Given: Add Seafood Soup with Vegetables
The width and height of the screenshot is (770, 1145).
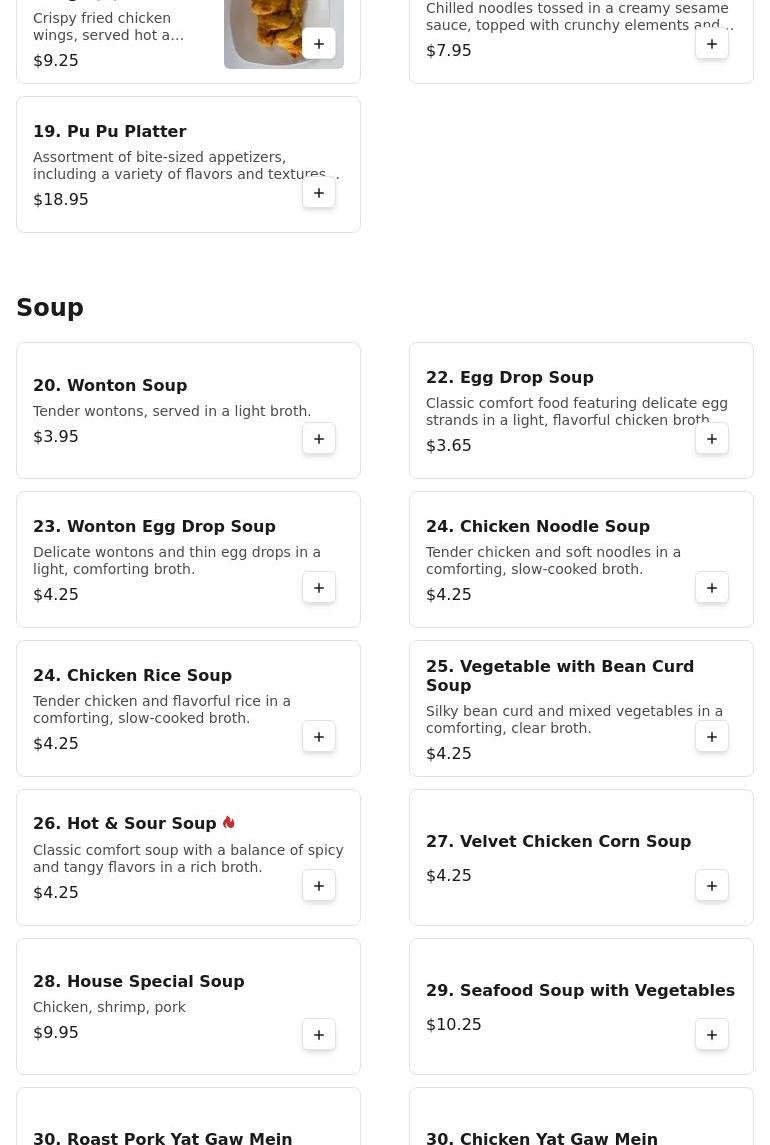Looking at the screenshot, I should [712, 1035].
